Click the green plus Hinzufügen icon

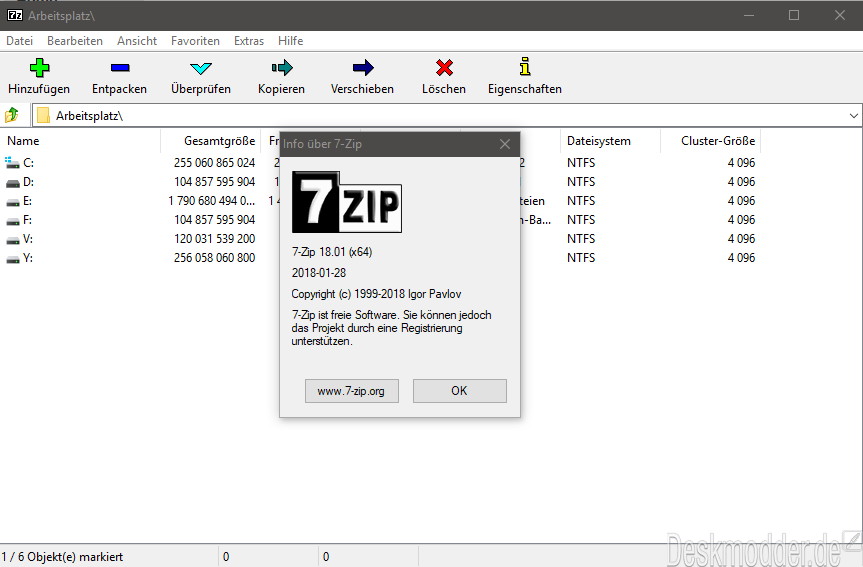(x=39, y=68)
